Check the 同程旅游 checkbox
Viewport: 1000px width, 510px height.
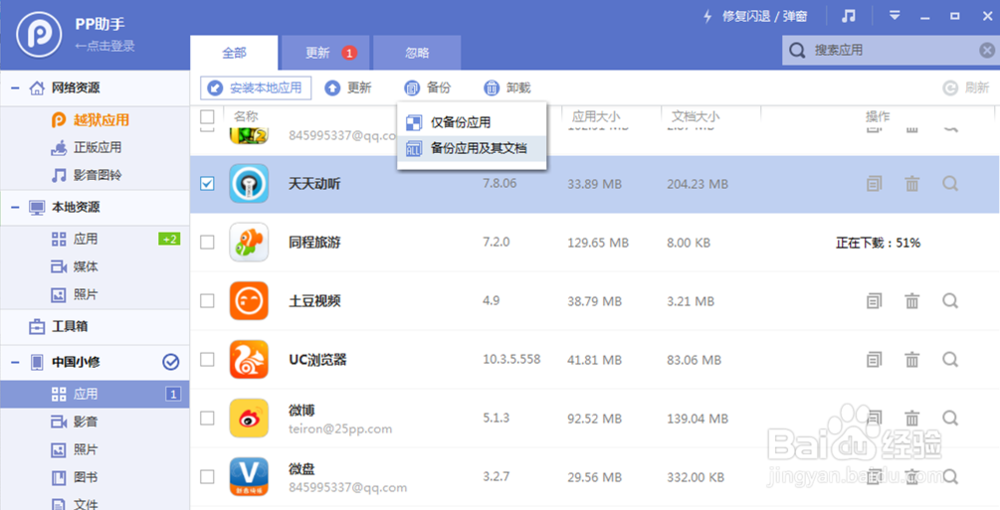(x=207, y=242)
